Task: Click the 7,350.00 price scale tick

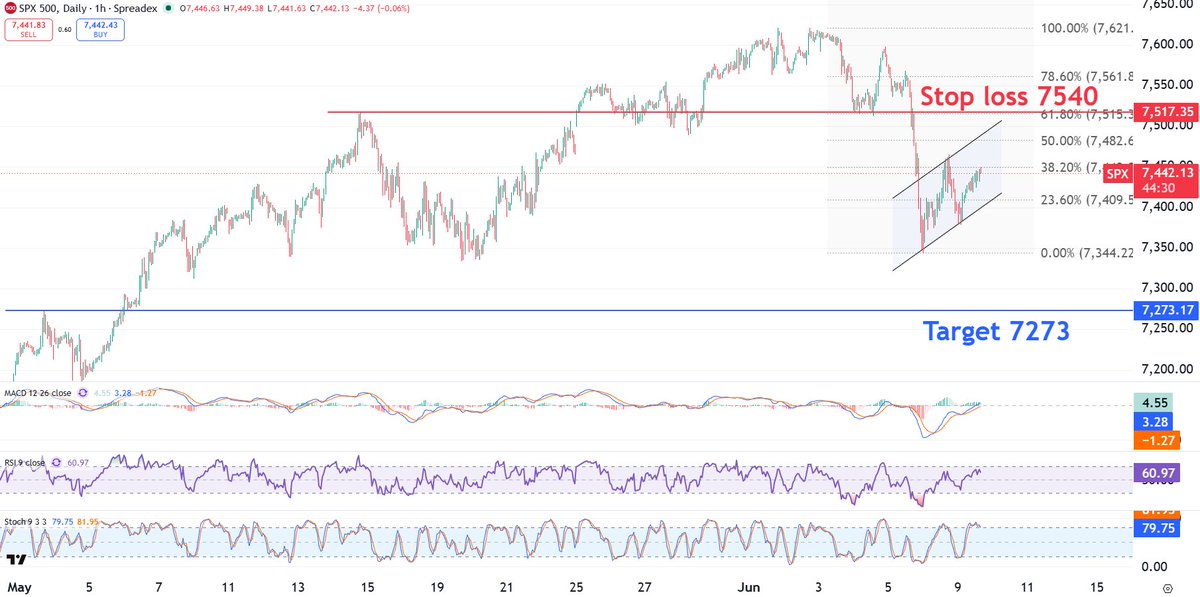Action: click(x=1166, y=247)
